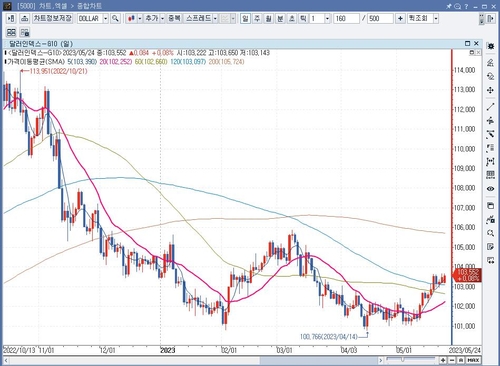Toggle the A auto-scale button at bottom
The height and width of the screenshot is (366, 500).
point(461,360)
